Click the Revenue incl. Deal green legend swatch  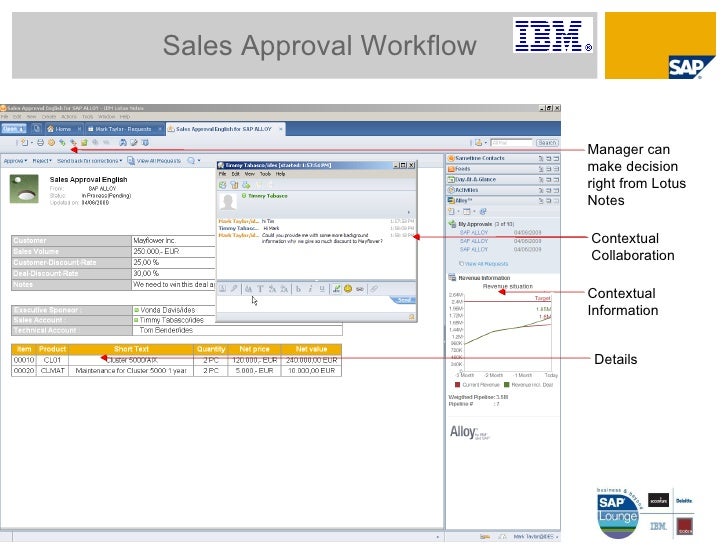point(507,385)
